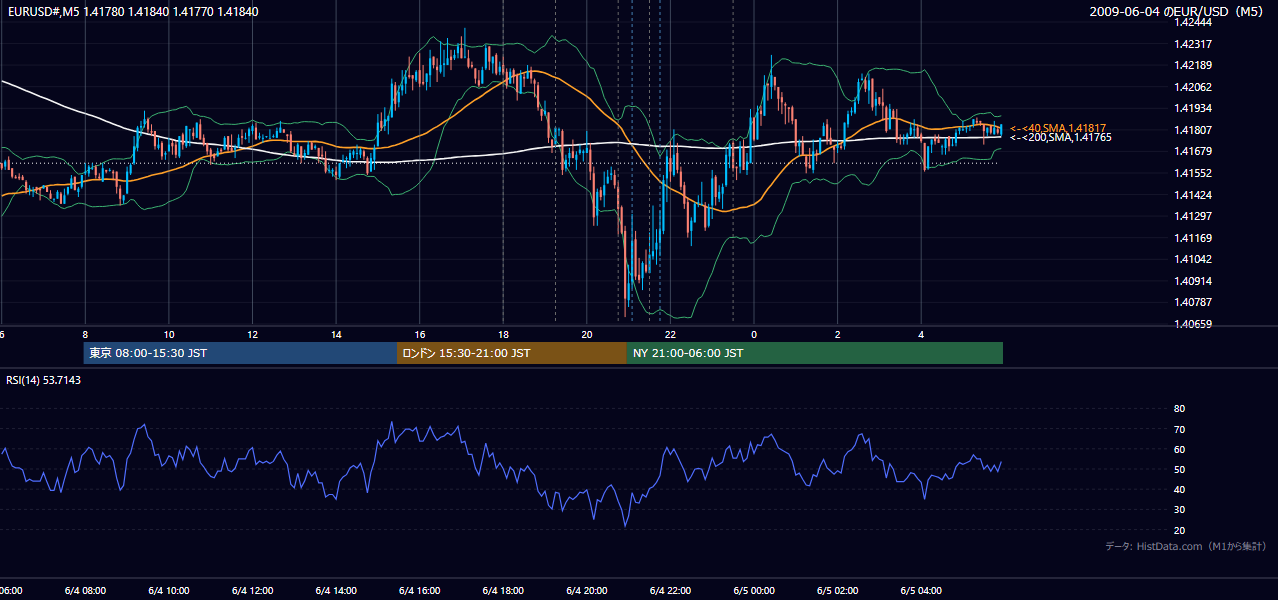This screenshot has height=600, width=1278.
Task: Click hour label 10 under price chart
Action: (169, 334)
